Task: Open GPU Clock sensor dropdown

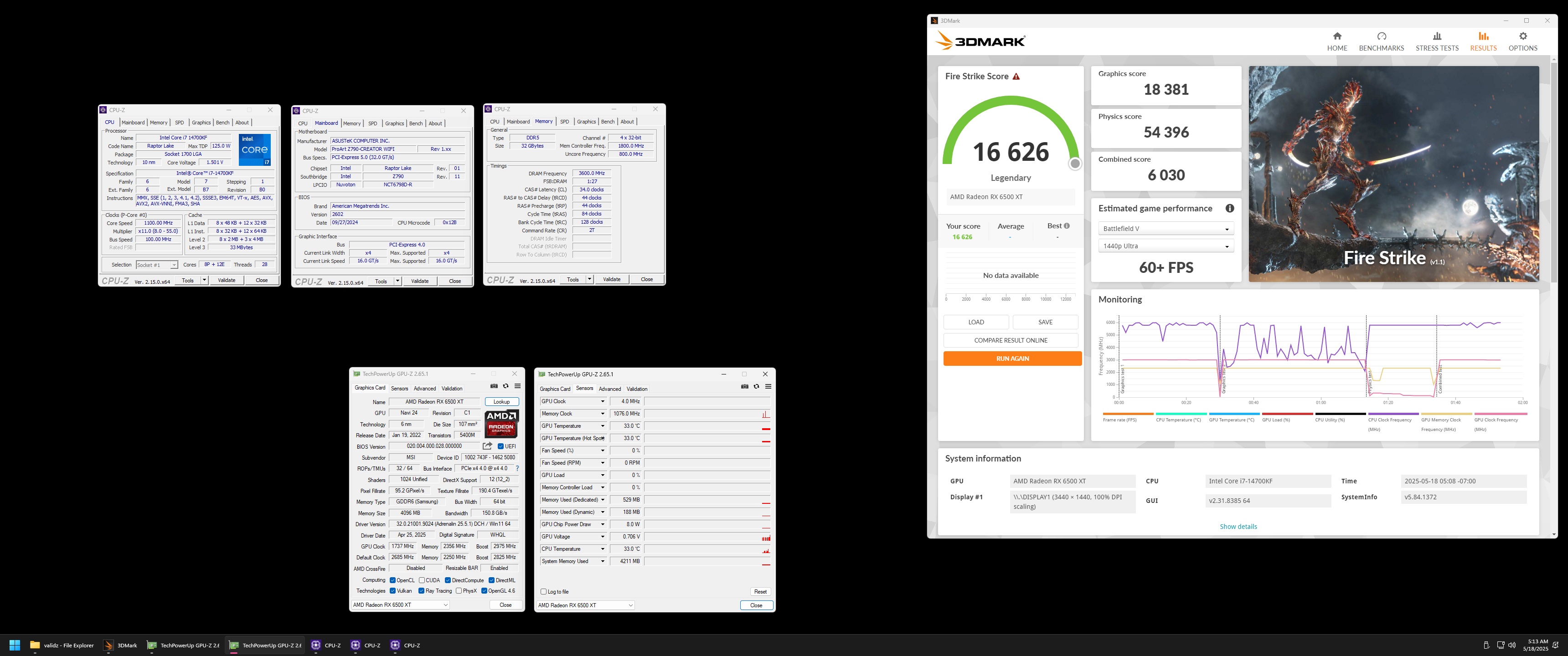Action: (x=603, y=401)
